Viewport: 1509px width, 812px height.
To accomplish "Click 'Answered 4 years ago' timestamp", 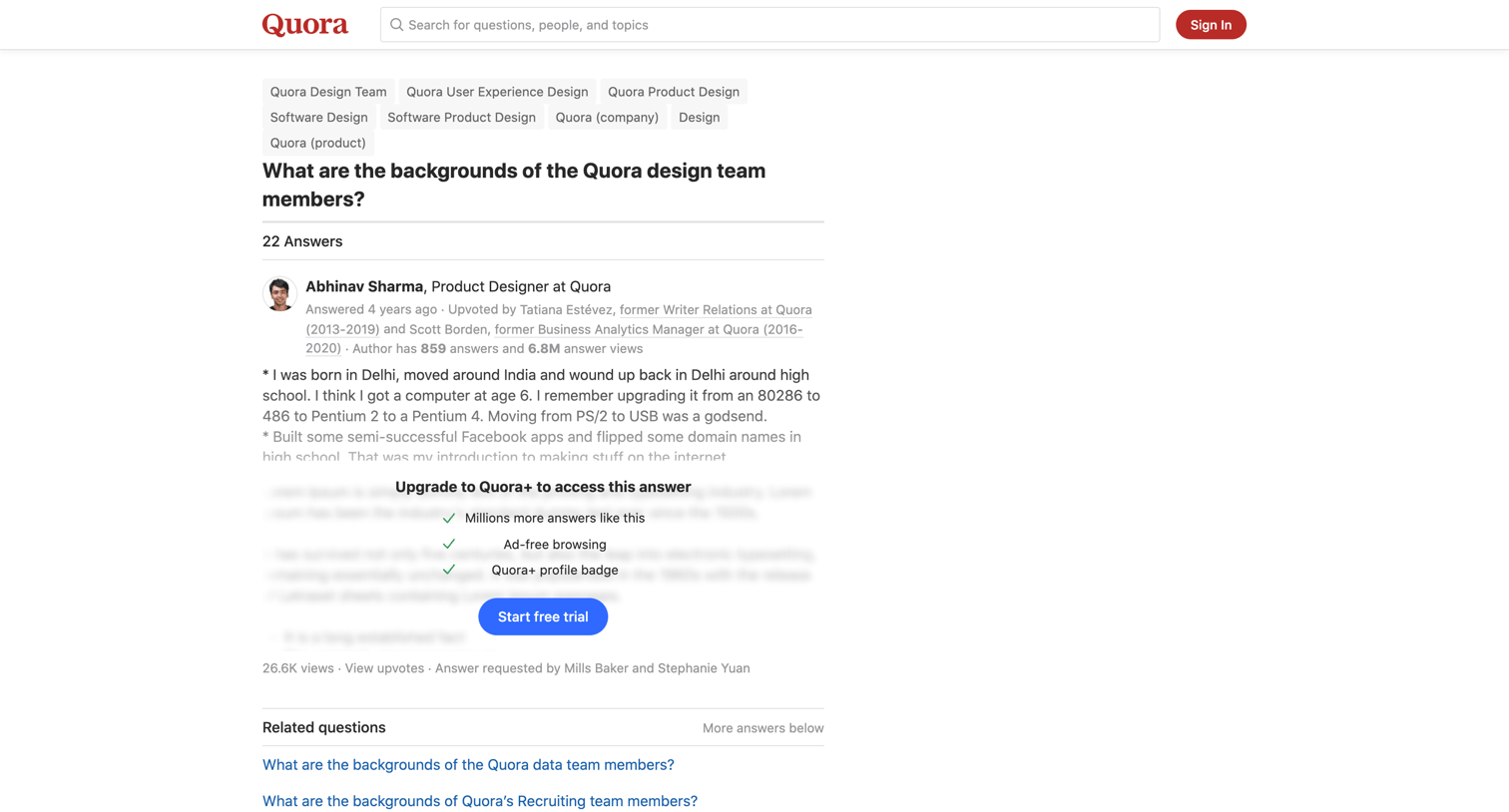I will coord(371,309).
